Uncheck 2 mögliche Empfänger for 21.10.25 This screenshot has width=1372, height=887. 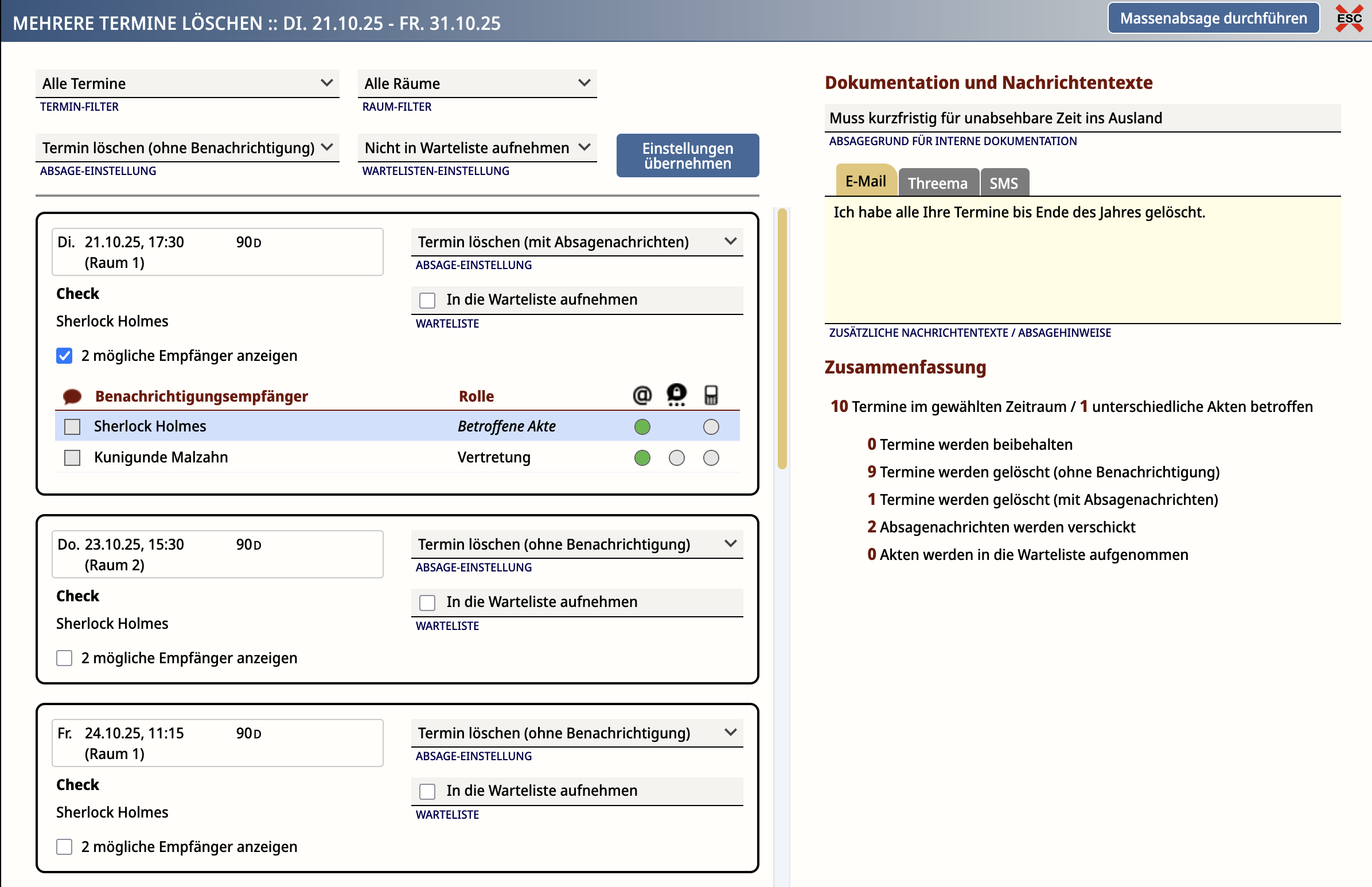click(64, 356)
